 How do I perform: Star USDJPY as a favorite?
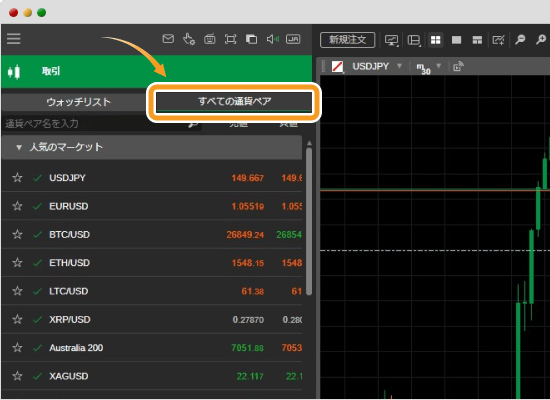pos(17,178)
